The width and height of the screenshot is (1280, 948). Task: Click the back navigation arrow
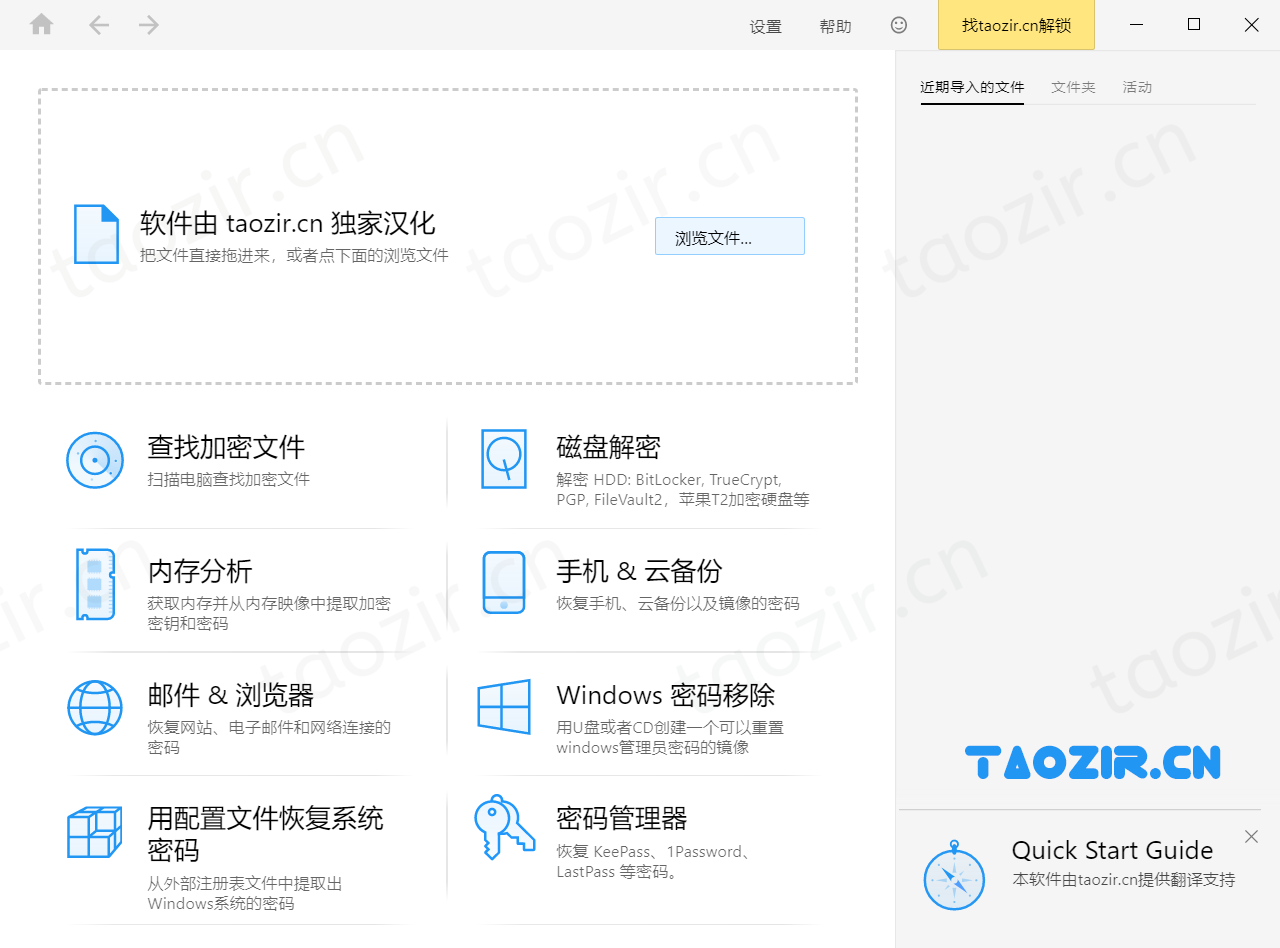(x=99, y=24)
